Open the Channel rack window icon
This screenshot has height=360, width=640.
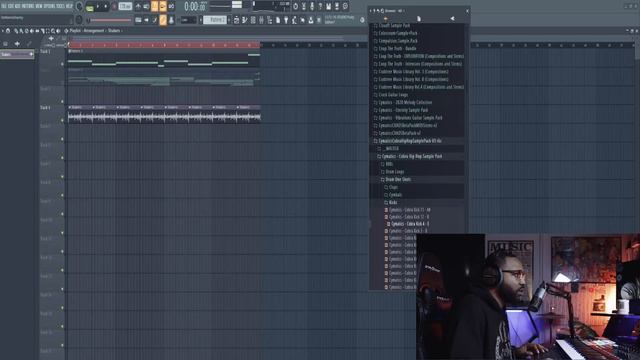(253, 20)
